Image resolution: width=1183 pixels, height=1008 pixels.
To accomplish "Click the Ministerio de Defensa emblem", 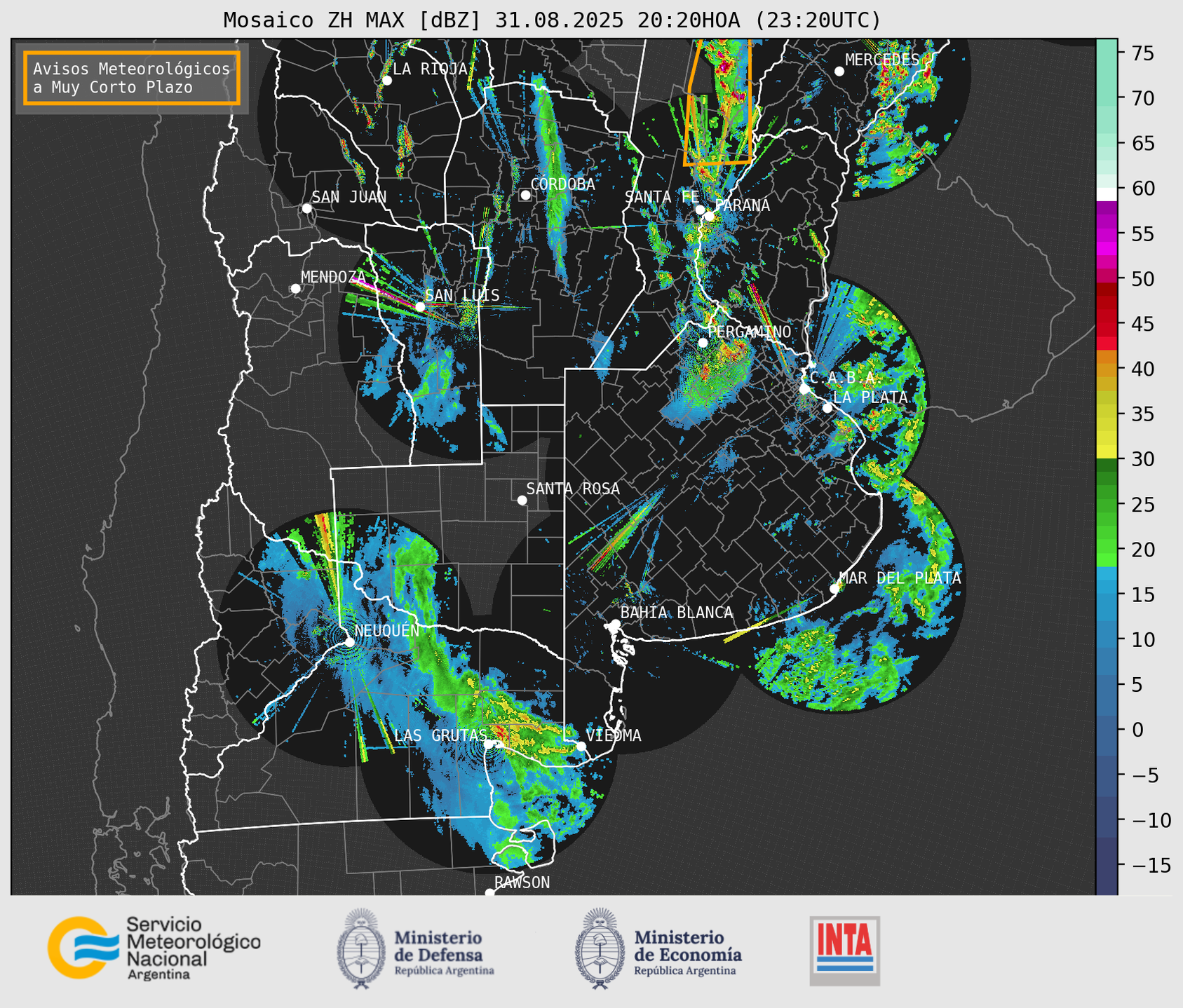I will 362,948.
